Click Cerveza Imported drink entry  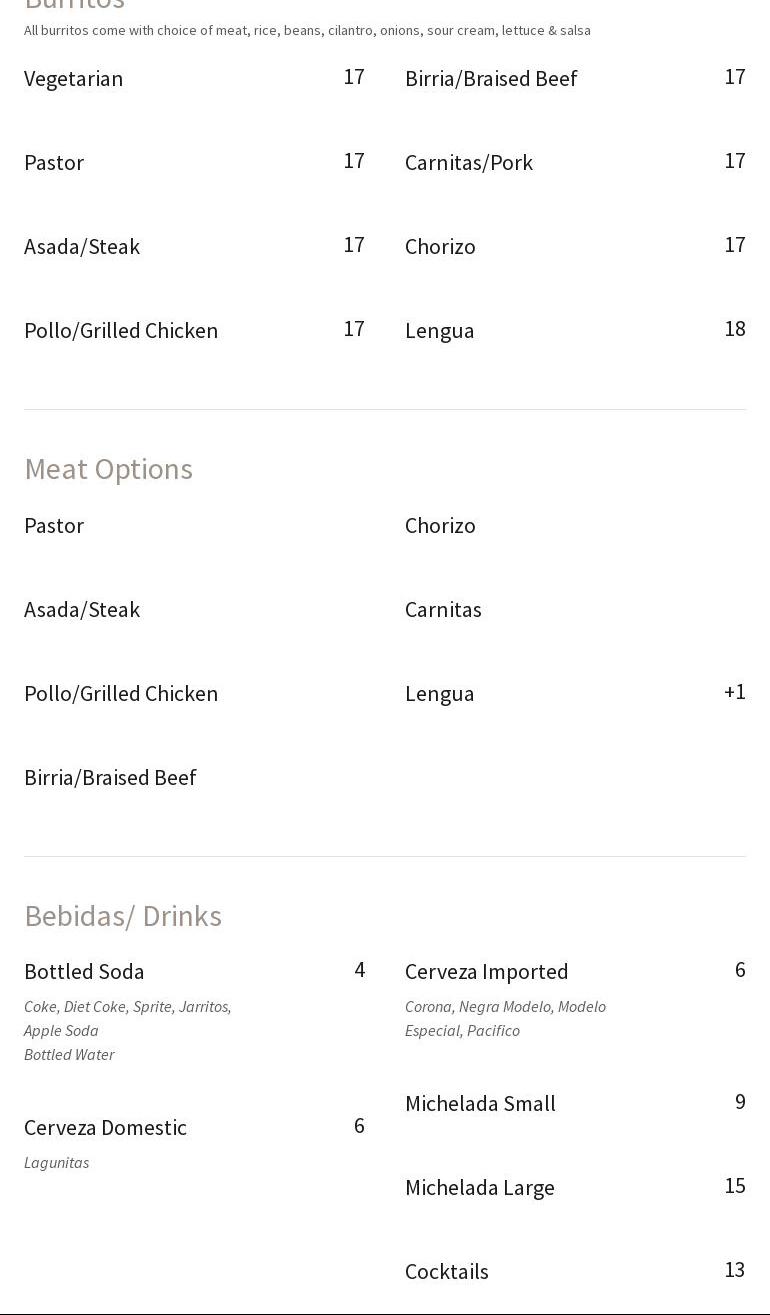click(x=486, y=972)
